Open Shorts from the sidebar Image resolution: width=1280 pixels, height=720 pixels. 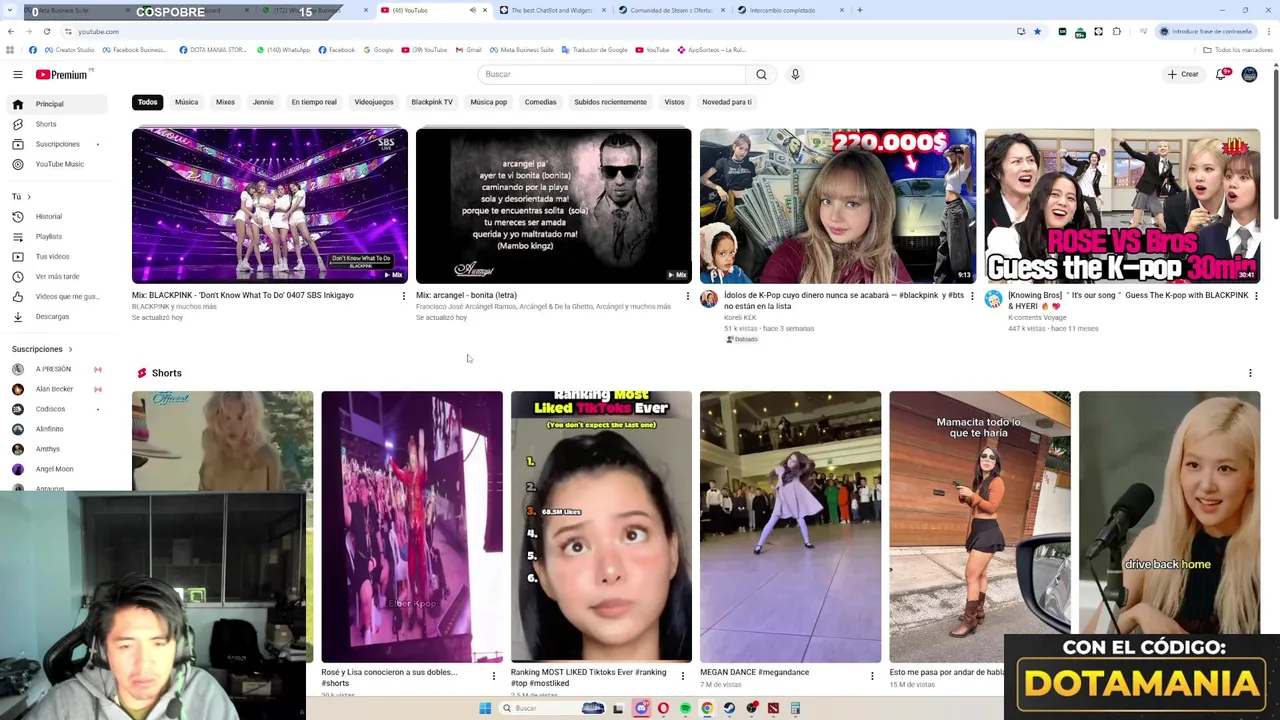58,124
